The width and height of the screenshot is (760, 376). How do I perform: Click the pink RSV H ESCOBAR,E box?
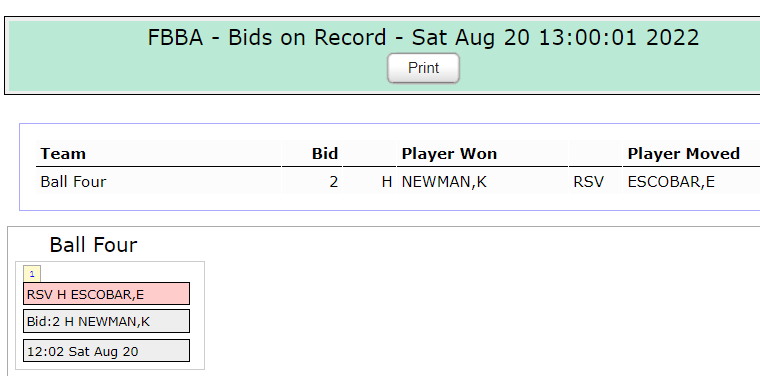click(106, 294)
